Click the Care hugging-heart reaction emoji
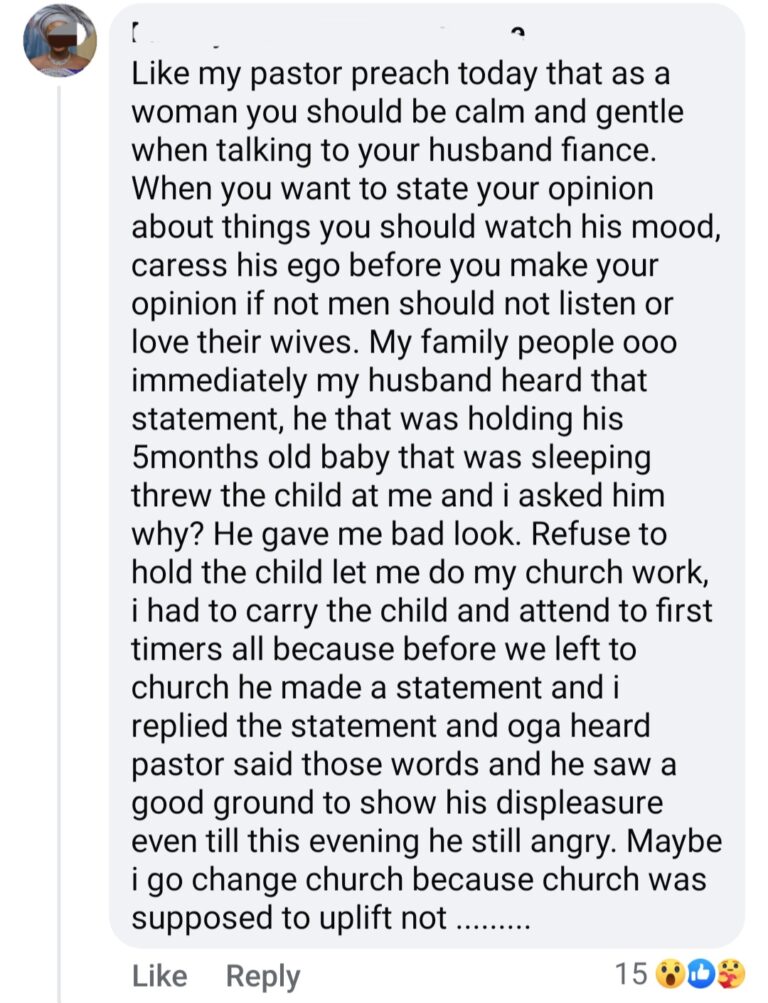The height and width of the screenshot is (1003, 768). (730, 973)
